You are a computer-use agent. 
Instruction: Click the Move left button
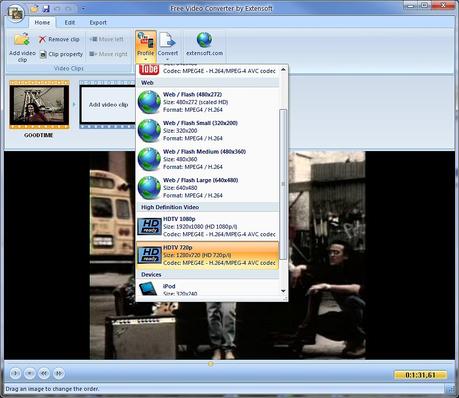[107, 39]
